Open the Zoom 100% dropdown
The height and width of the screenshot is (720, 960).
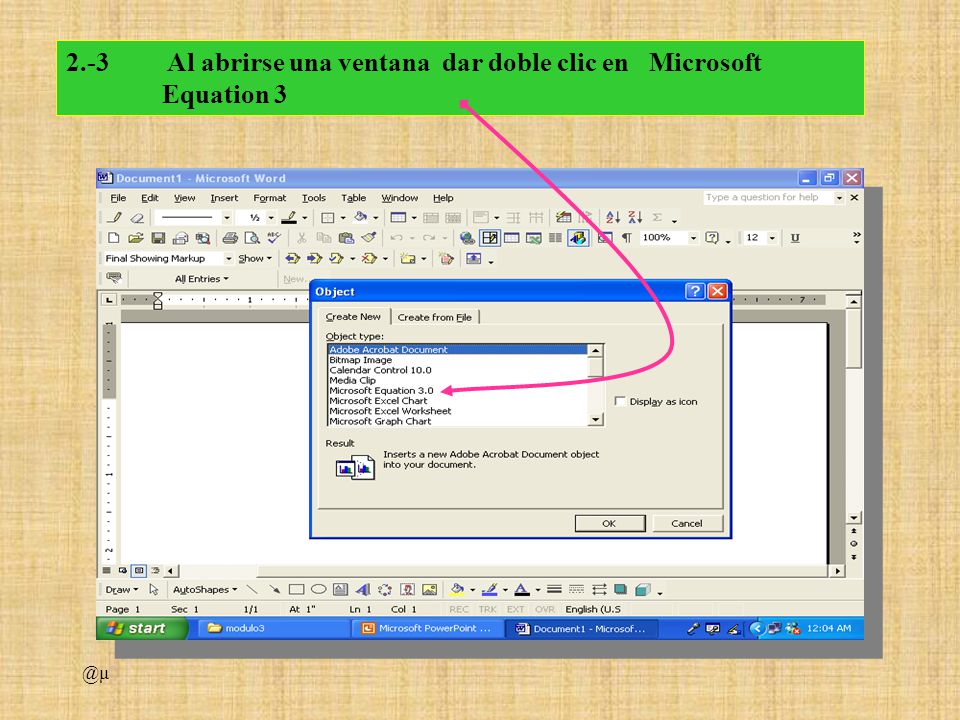693,238
